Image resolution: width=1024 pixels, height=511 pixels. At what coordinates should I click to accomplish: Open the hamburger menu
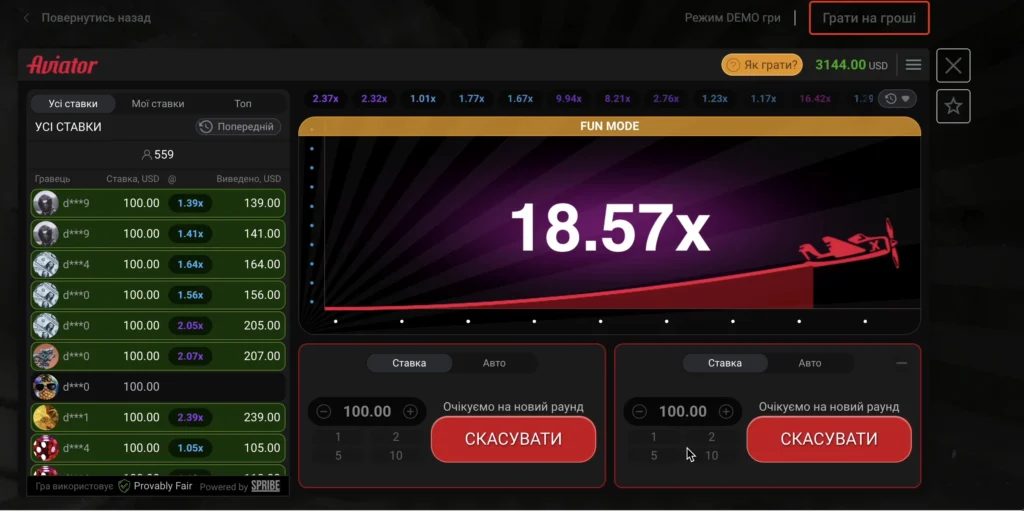coord(913,65)
